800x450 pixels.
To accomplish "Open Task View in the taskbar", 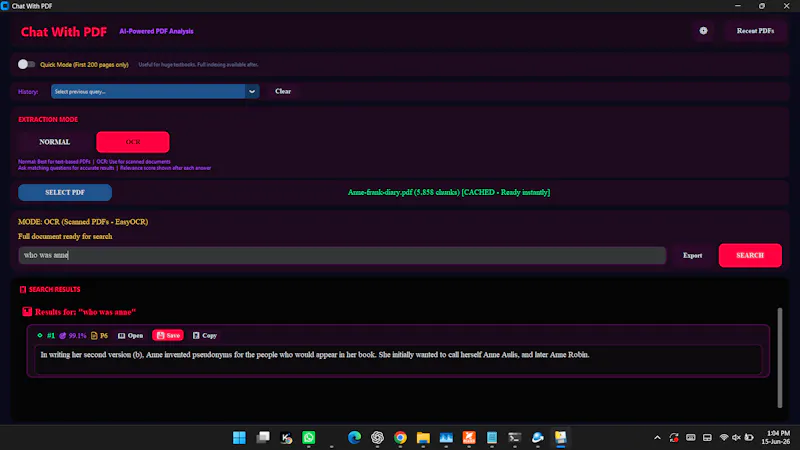I will (x=263, y=437).
